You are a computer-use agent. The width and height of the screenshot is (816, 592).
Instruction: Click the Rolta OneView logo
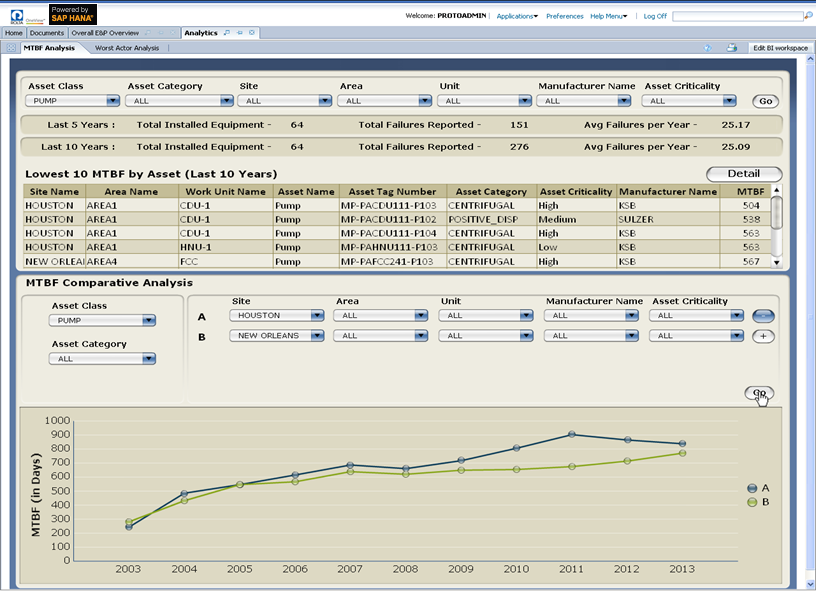pos(28,17)
